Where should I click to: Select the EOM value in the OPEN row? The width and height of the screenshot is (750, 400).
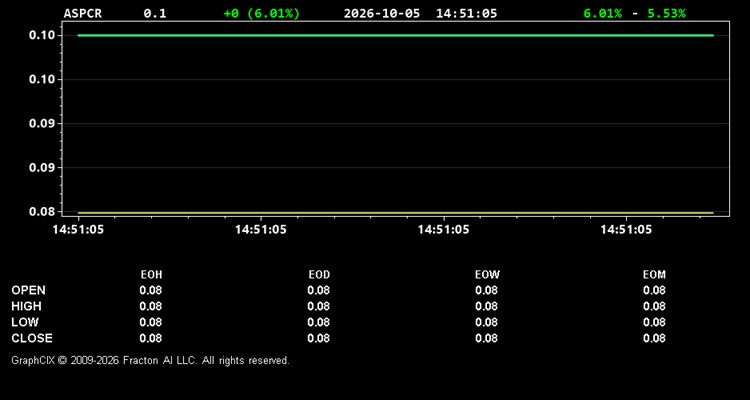[654, 290]
